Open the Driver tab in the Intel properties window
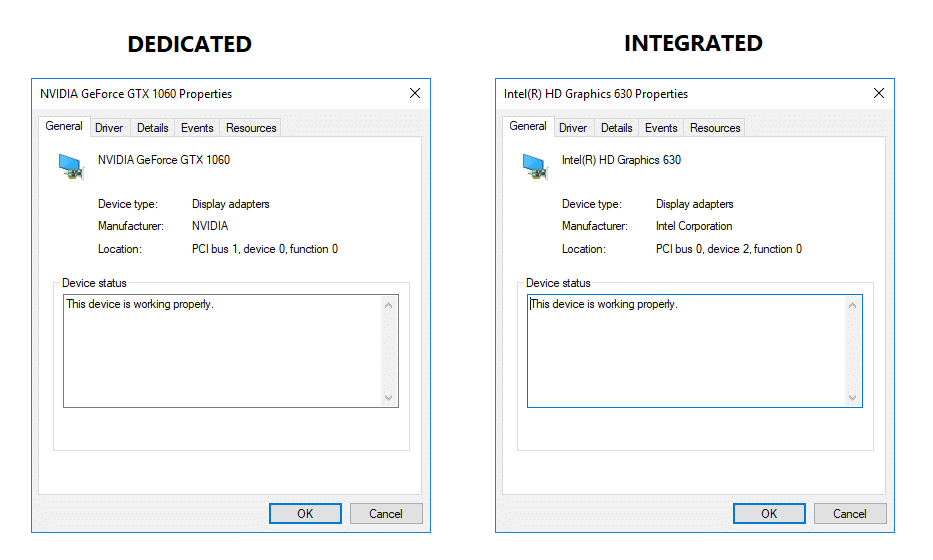 click(573, 128)
